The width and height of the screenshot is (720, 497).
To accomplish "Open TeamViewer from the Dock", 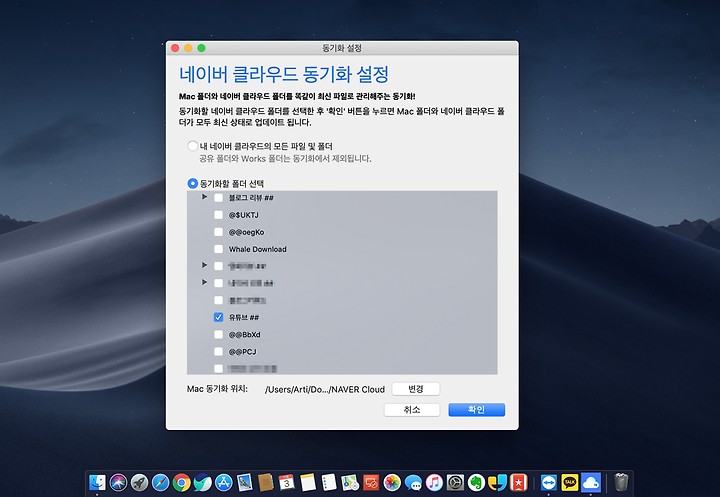I will 549,483.
